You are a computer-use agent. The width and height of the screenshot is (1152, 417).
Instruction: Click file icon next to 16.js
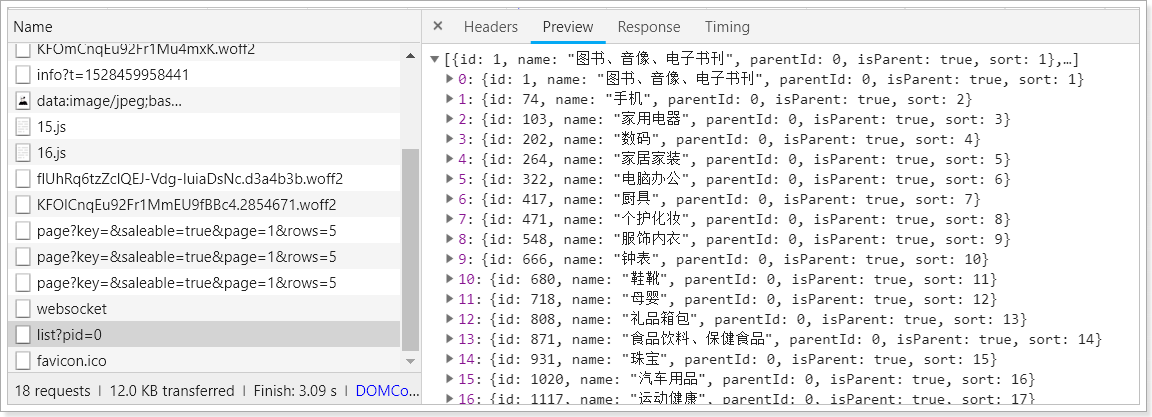tap(24, 152)
